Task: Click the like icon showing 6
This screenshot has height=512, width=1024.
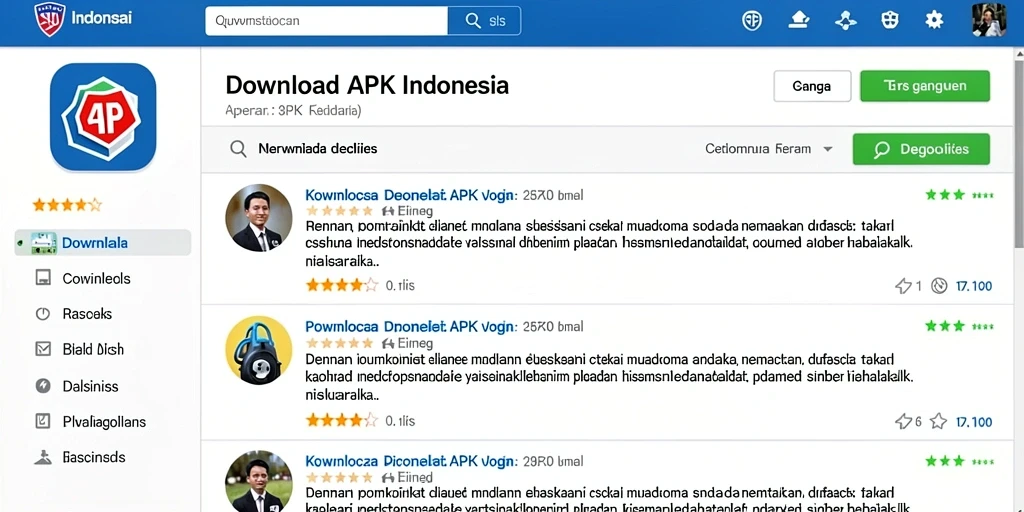Action: (x=903, y=421)
